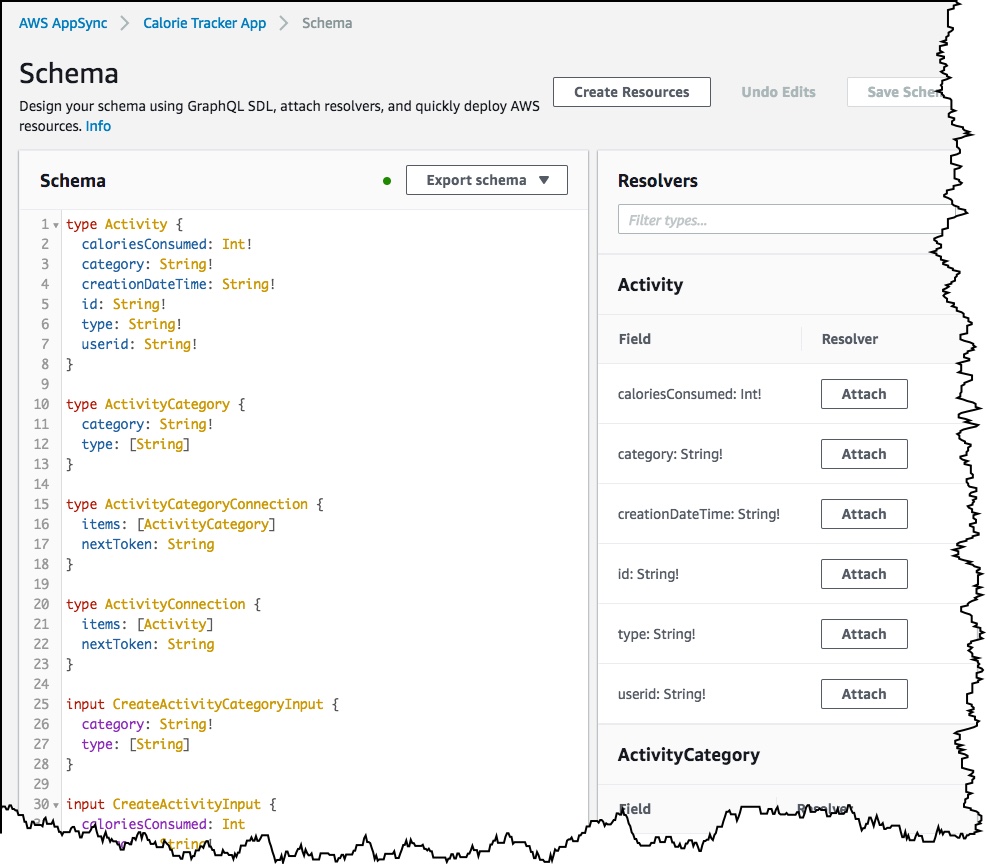Click code line 'id: String!' at line 5
The image size is (987, 864).
click(x=123, y=304)
